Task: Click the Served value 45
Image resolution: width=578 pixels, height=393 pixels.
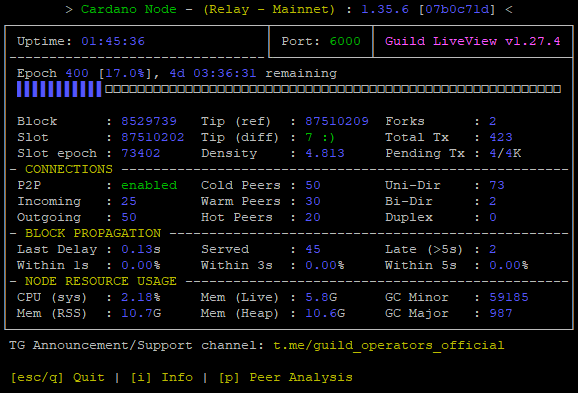Action: (313, 249)
